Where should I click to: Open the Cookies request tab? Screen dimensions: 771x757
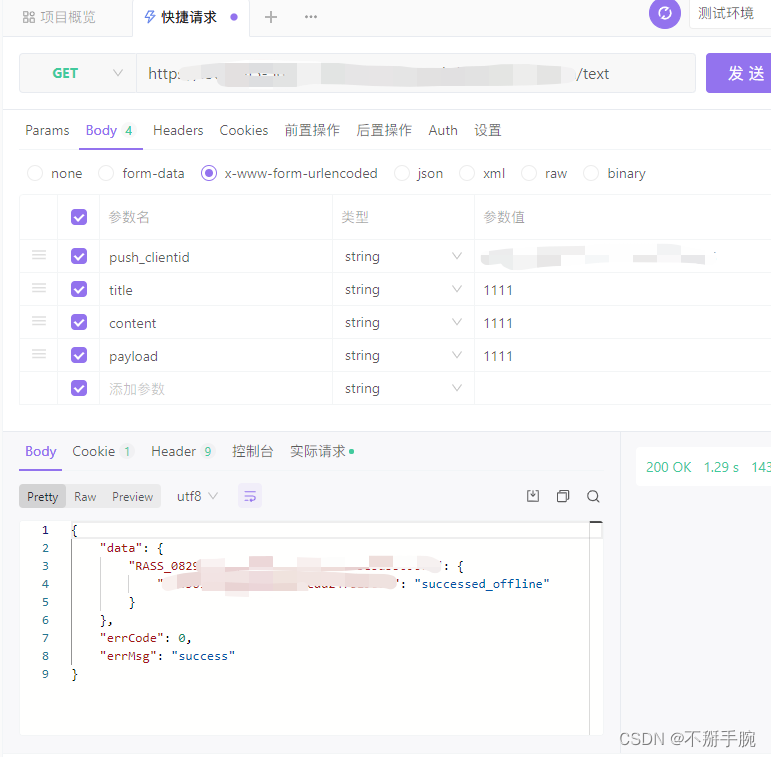(244, 130)
